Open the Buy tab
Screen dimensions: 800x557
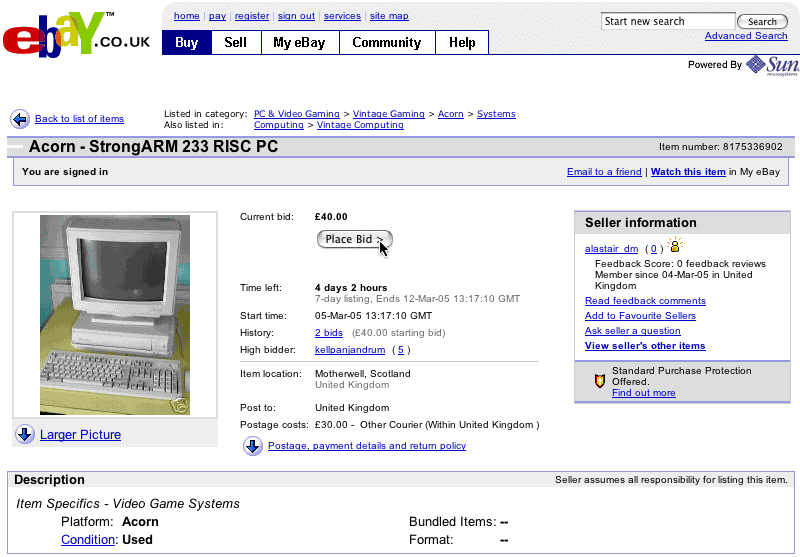click(187, 43)
